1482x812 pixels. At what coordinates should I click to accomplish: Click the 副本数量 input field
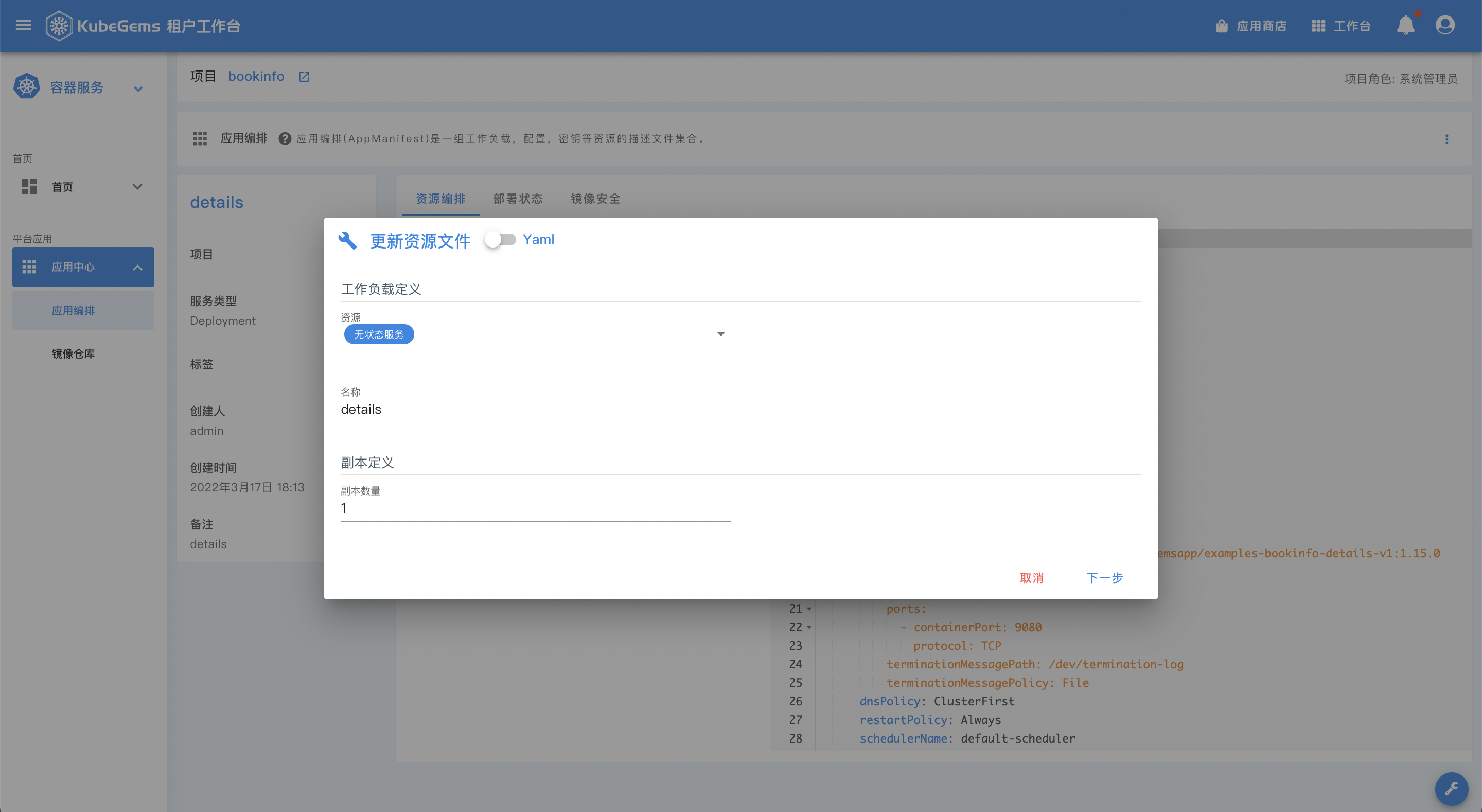click(x=536, y=507)
